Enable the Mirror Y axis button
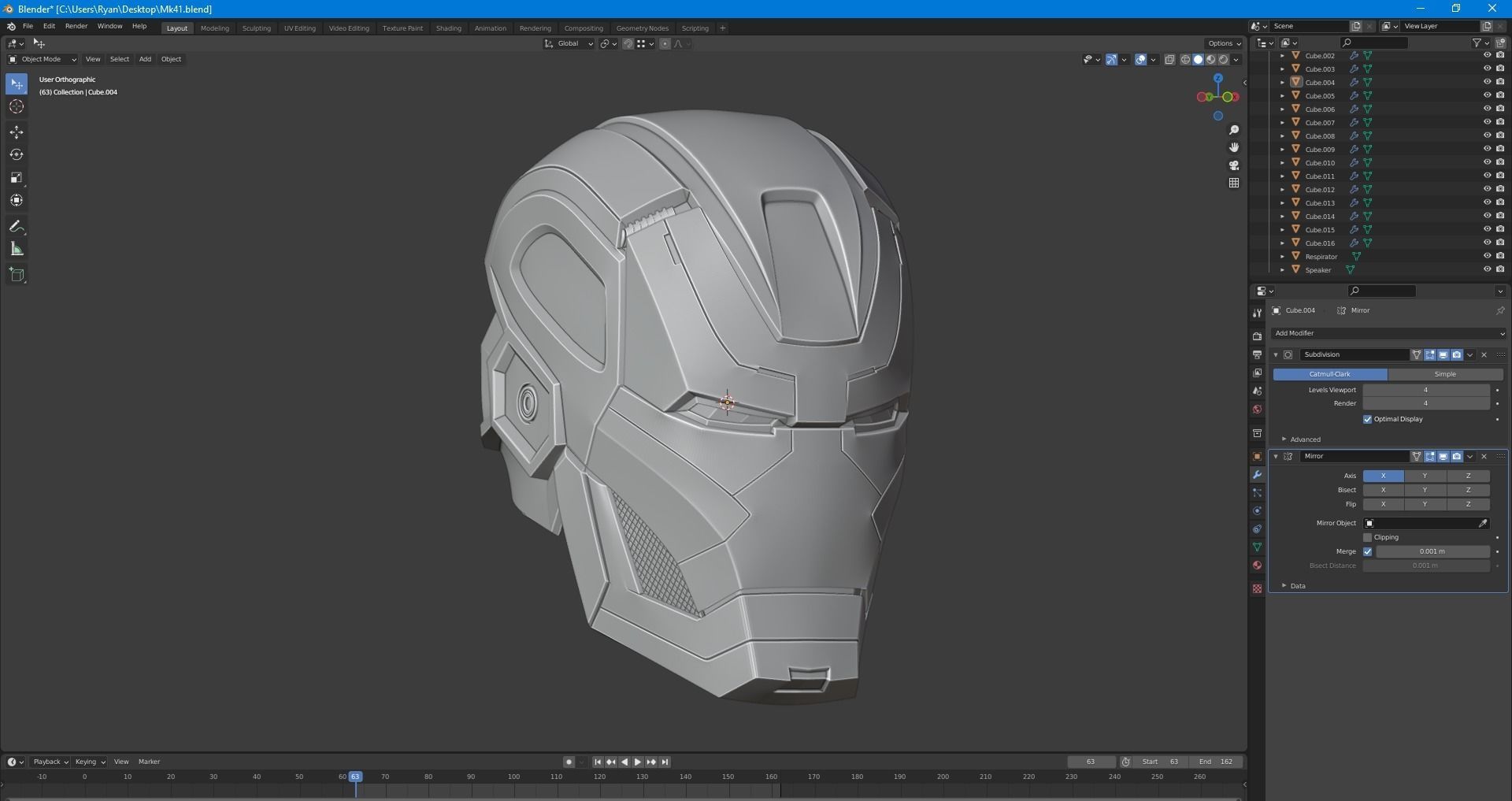The width and height of the screenshot is (1512, 801). coord(1425,476)
